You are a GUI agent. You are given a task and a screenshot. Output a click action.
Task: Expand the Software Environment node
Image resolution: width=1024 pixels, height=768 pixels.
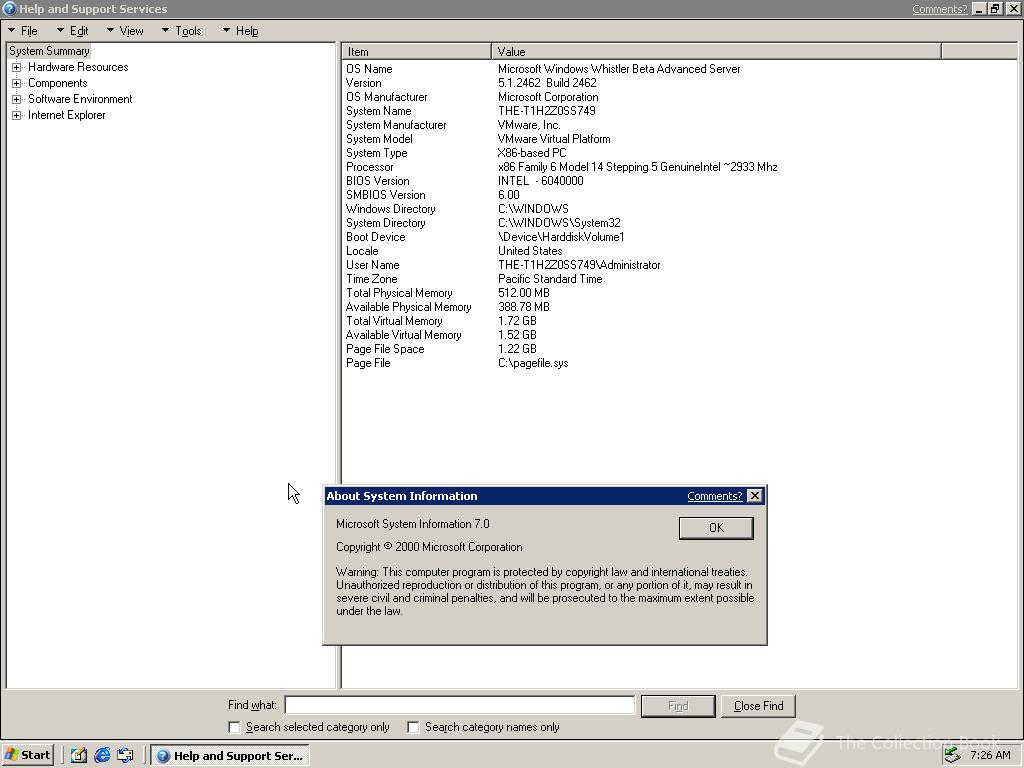(16, 99)
